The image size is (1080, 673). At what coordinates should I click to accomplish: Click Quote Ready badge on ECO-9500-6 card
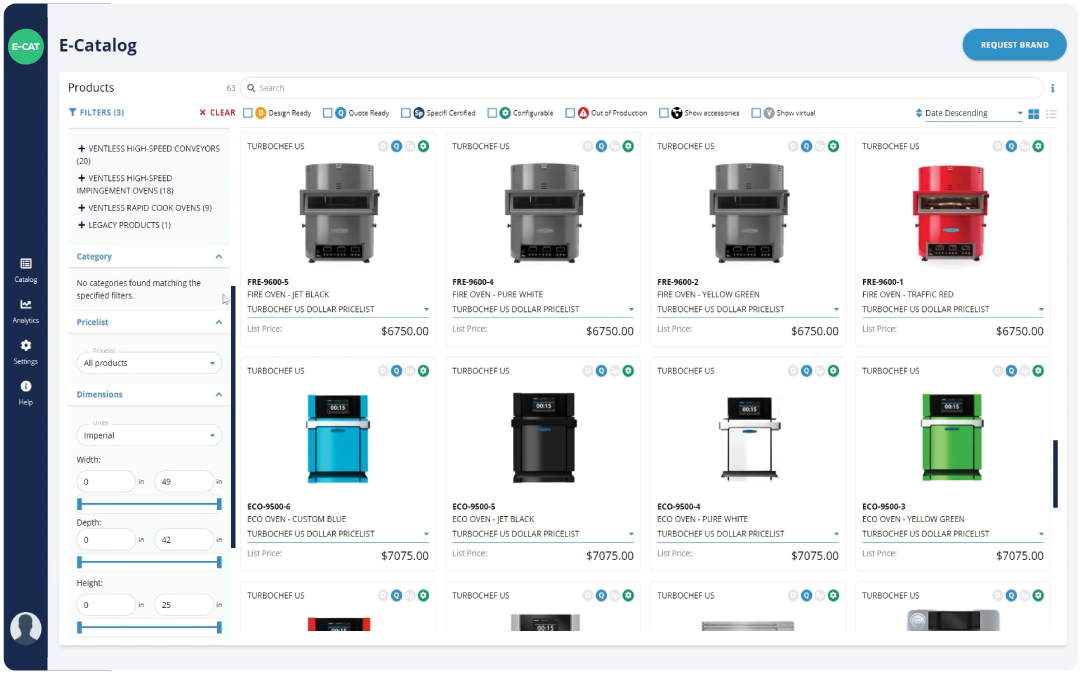tap(397, 371)
